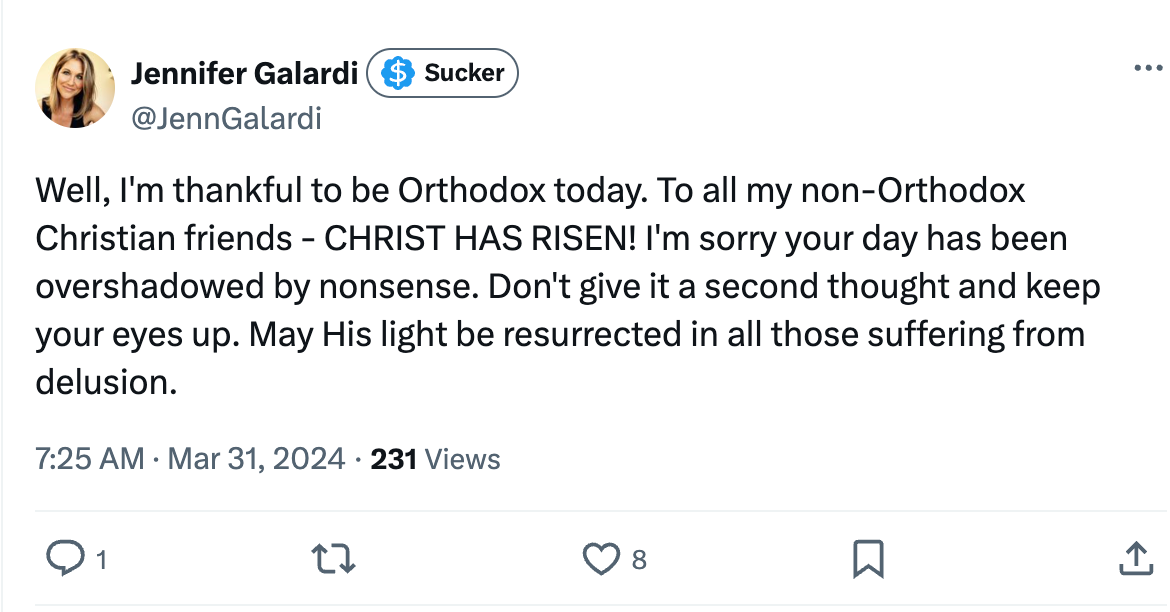Click the dollar-sign verification badge
This screenshot has height=612, width=1170.
396,72
